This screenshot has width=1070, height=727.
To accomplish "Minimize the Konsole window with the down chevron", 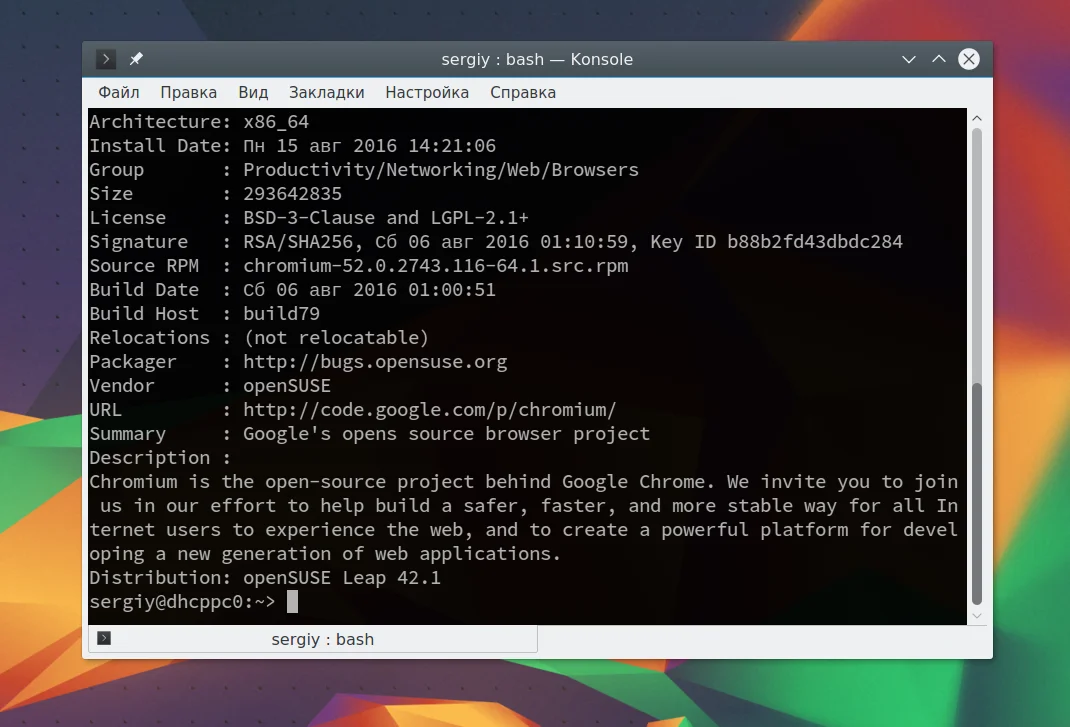I will point(908,59).
